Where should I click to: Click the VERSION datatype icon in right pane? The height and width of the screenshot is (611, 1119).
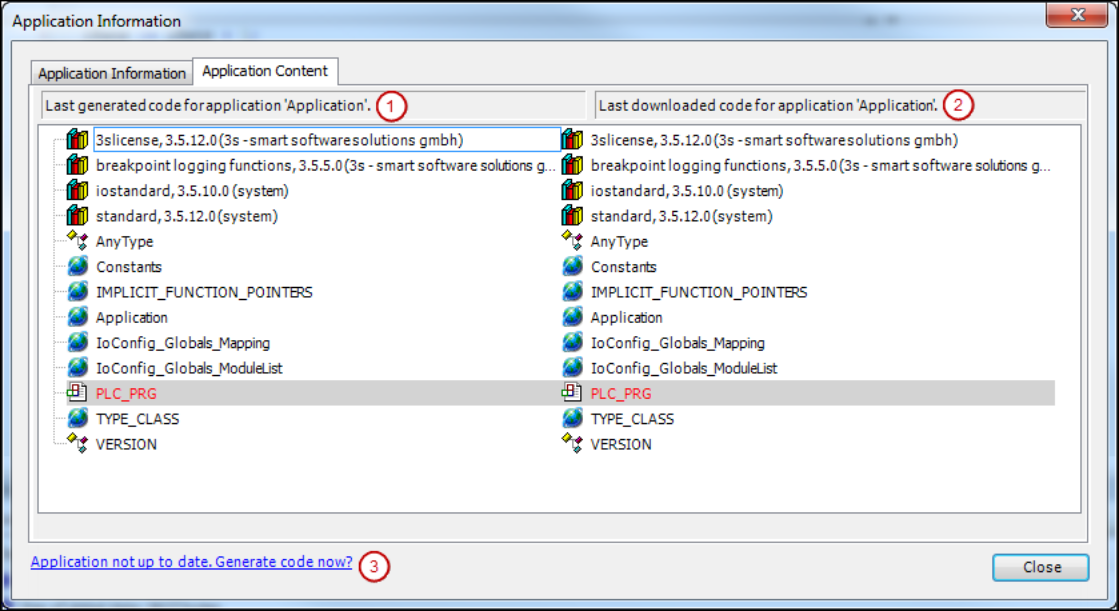click(572, 444)
